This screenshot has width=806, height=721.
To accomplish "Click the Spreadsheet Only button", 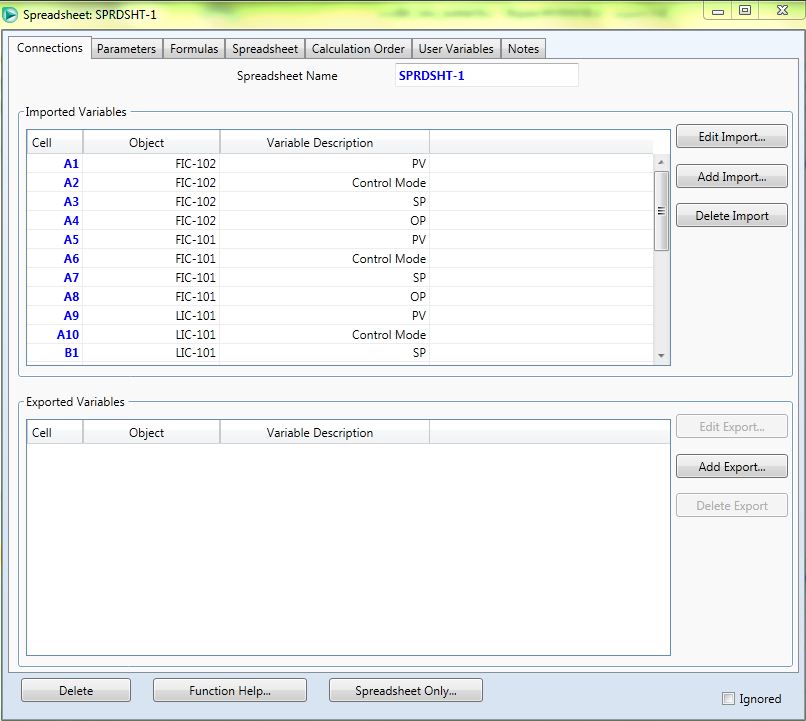I will [x=405, y=691].
